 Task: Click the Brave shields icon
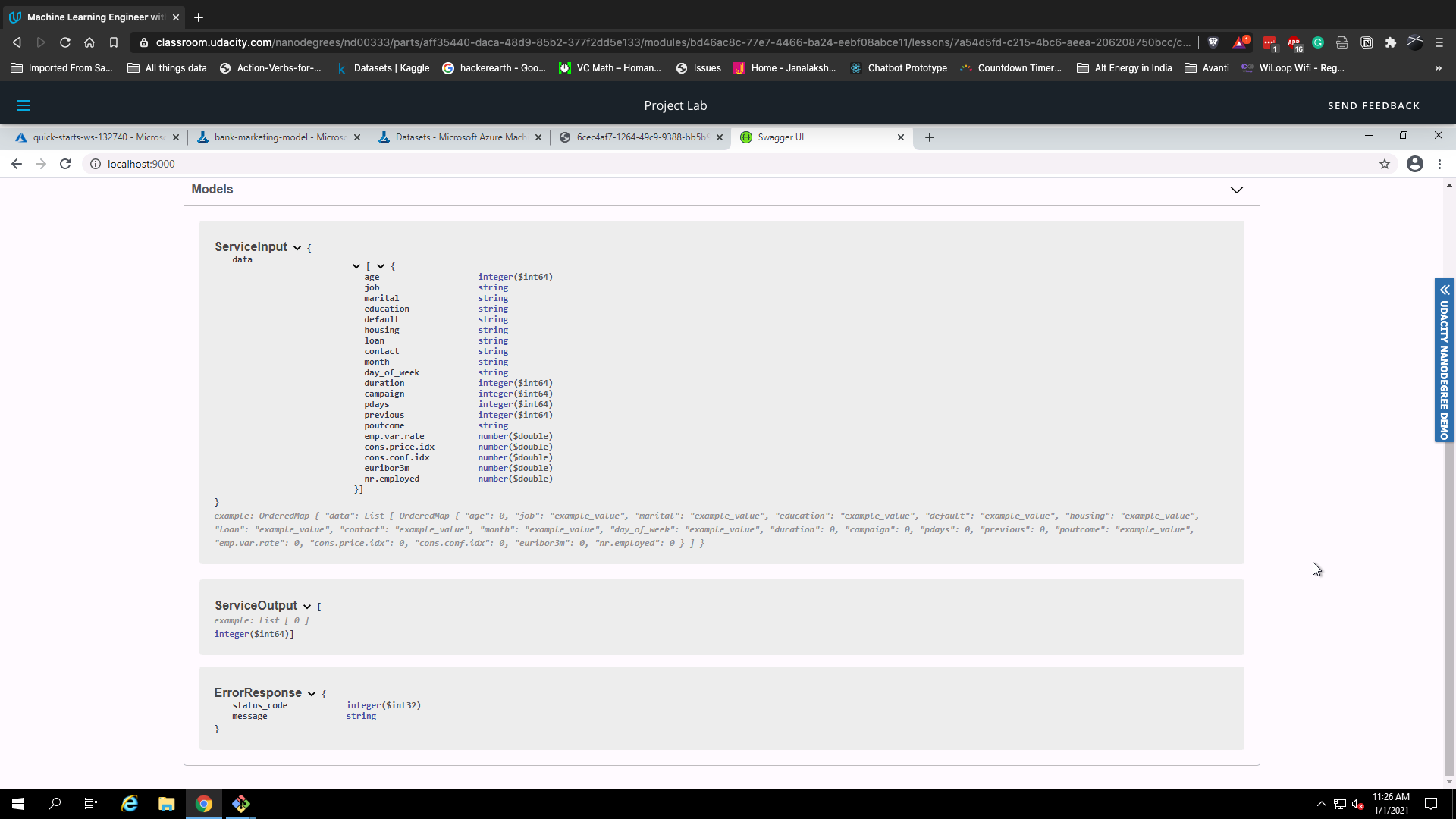click(x=1213, y=42)
